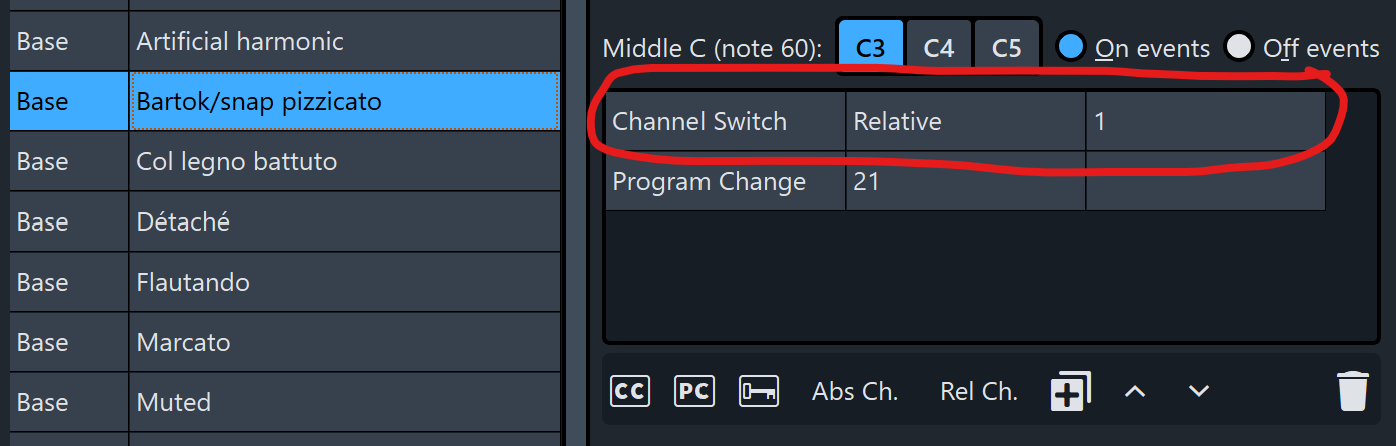The height and width of the screenshot is (446, 1396).
Task: Add a Program Change with the PC icon
Action: 694,391
